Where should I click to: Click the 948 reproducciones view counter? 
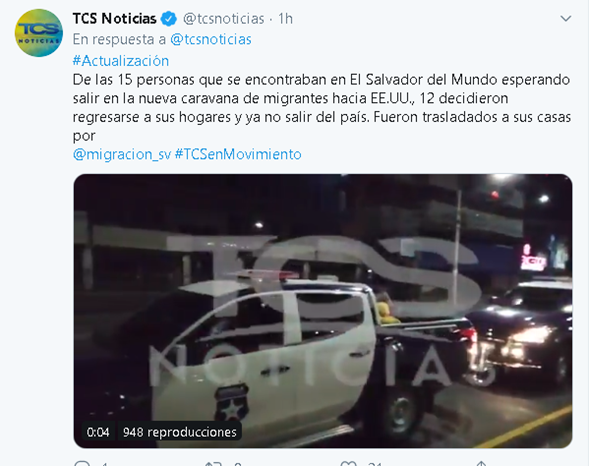click(x=180, y=432)
